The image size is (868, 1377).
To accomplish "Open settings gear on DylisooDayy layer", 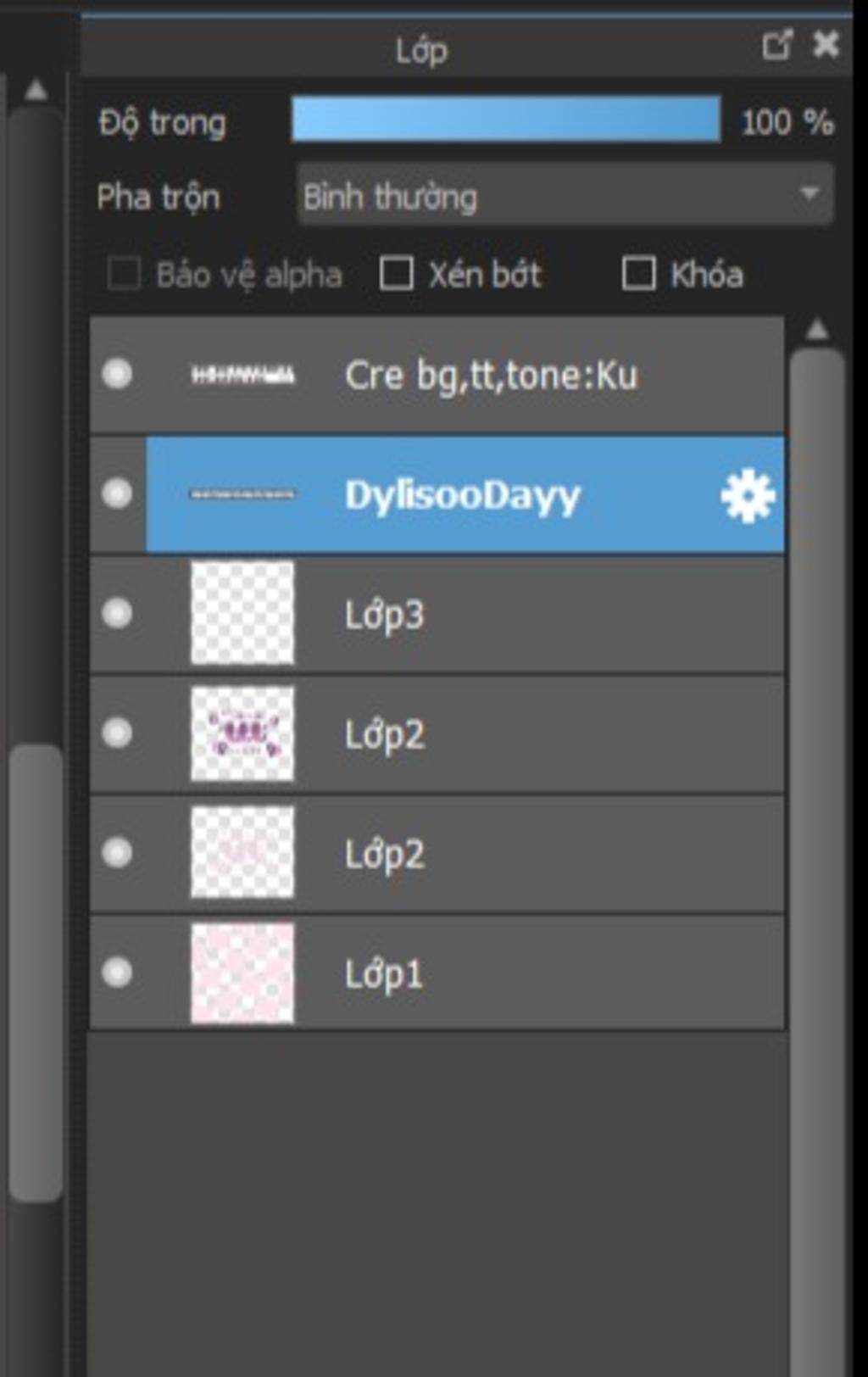I will click(x=747, y=495).
